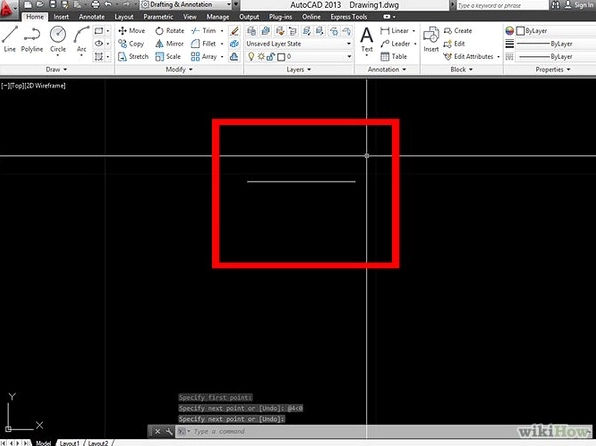The height and width of the screenshot is (446, 596).
Task: Click the keyword or phrase search box
Action: tap(501, 5)
